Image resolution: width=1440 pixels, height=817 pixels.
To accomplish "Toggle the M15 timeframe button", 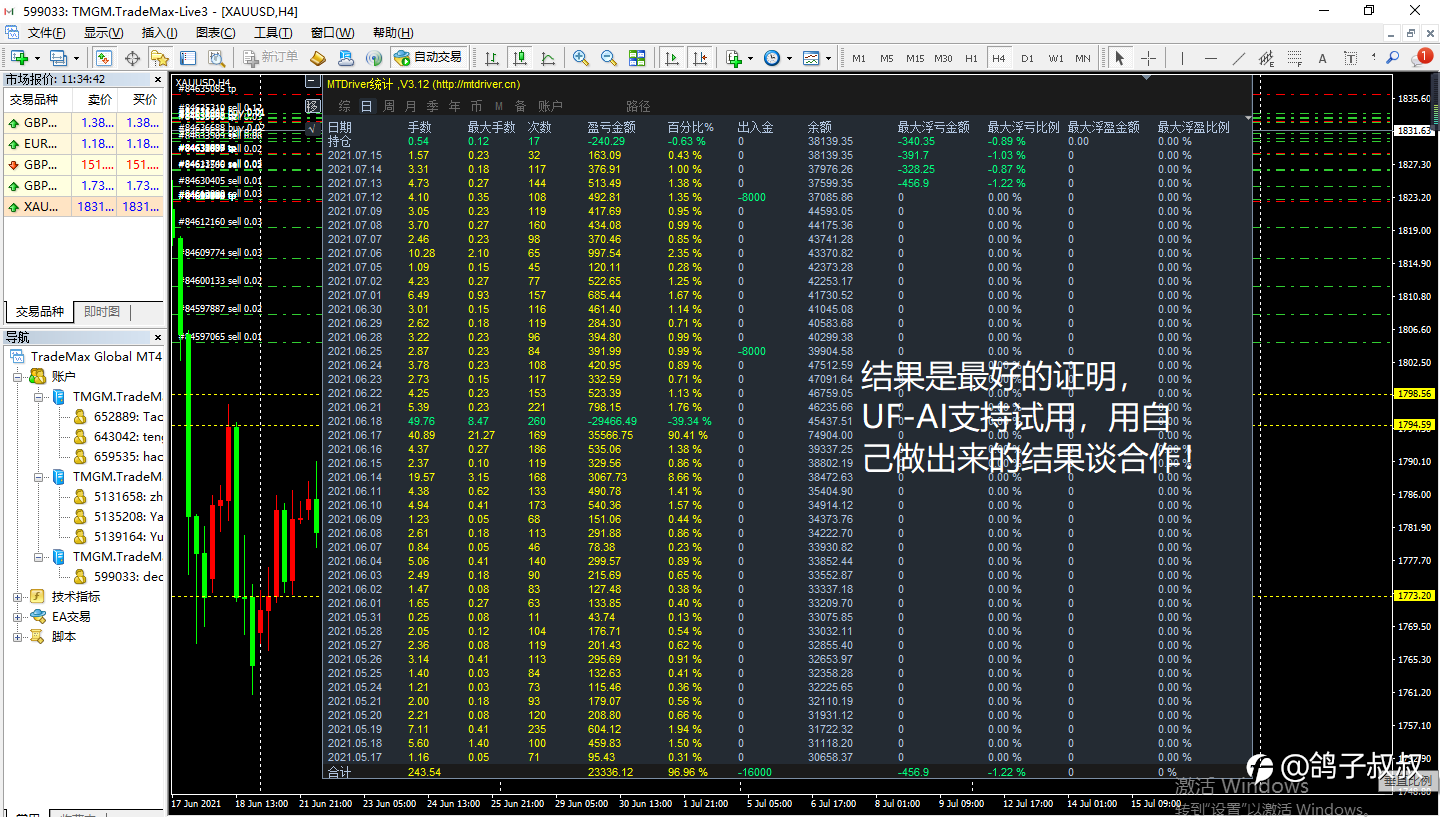I will point(914,58).
